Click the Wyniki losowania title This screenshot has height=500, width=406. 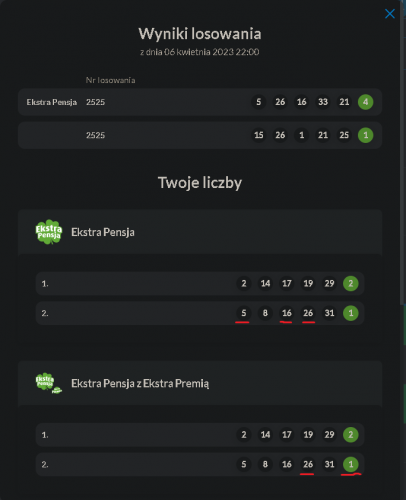pyautogui.click(x=200, y=34)
